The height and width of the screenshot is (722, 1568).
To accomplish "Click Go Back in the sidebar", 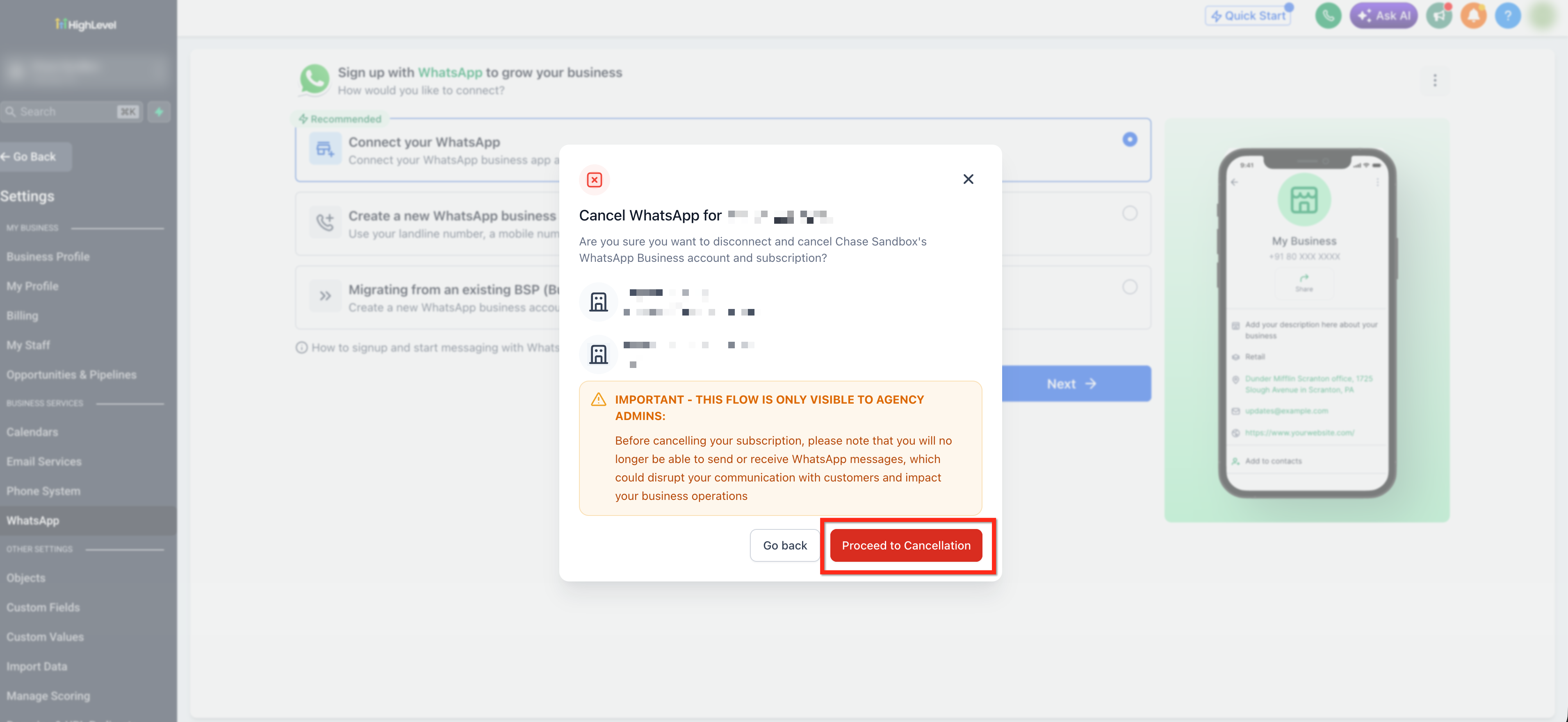I will 35,157.
